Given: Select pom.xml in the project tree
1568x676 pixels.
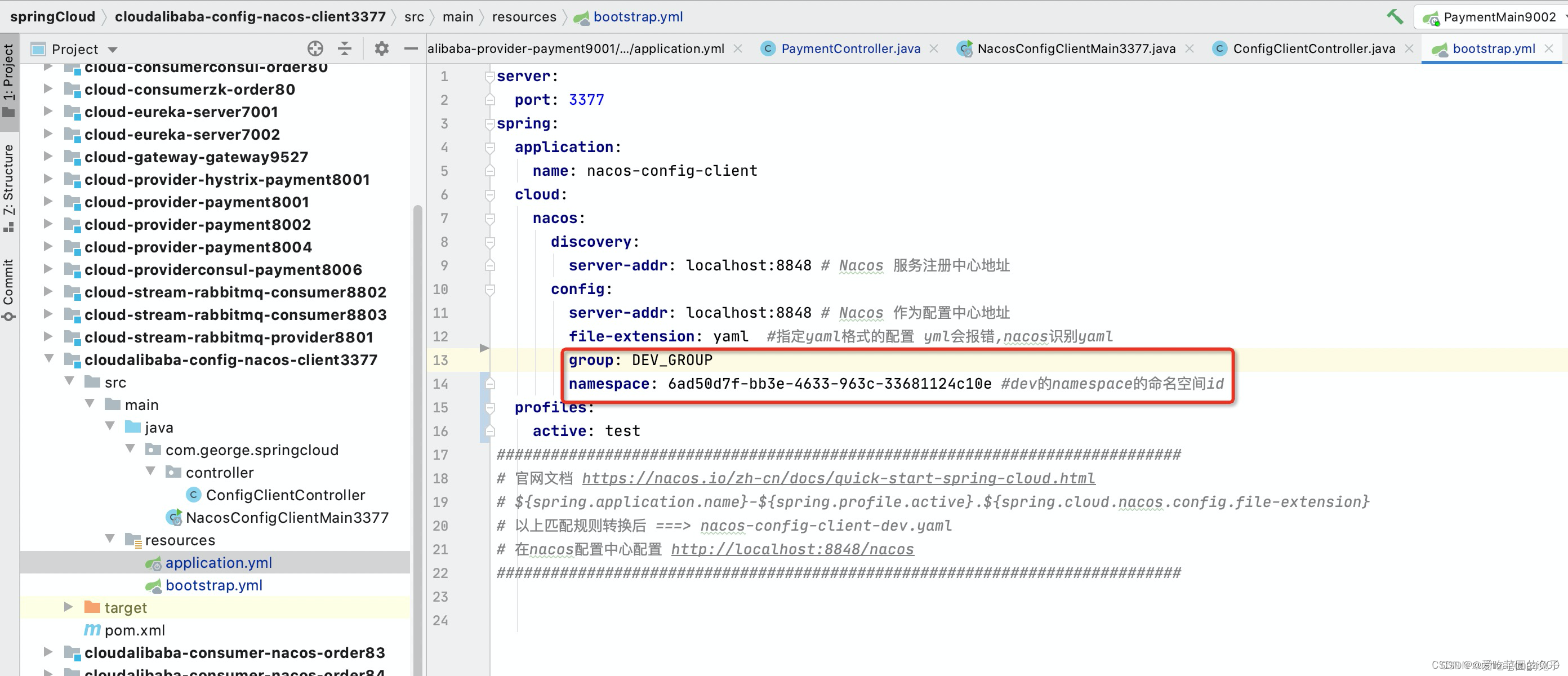Looking at the screenshot, I should pyautogui.click(x=135, y=630).
